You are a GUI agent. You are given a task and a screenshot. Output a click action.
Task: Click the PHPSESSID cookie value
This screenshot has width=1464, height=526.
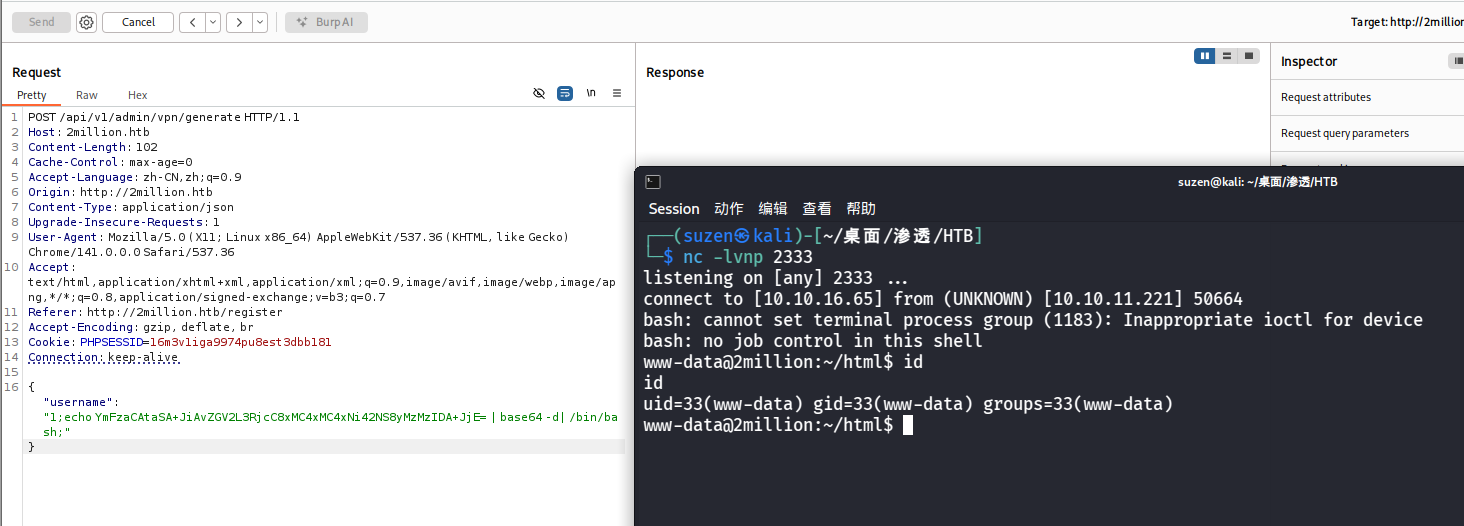coord(240,342)
